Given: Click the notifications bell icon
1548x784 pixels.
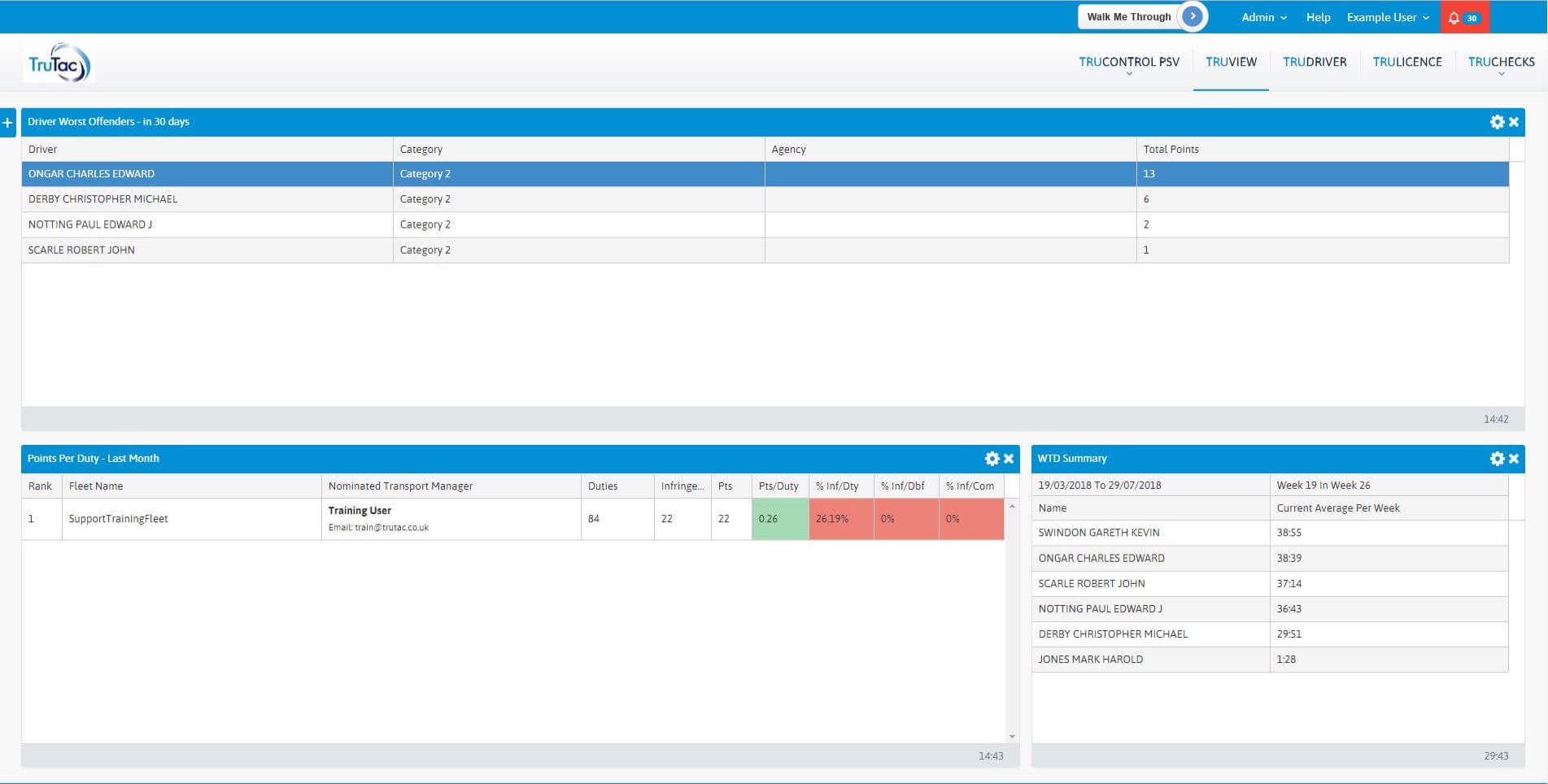Looking at the screenshot, I should pos(1454,18).
